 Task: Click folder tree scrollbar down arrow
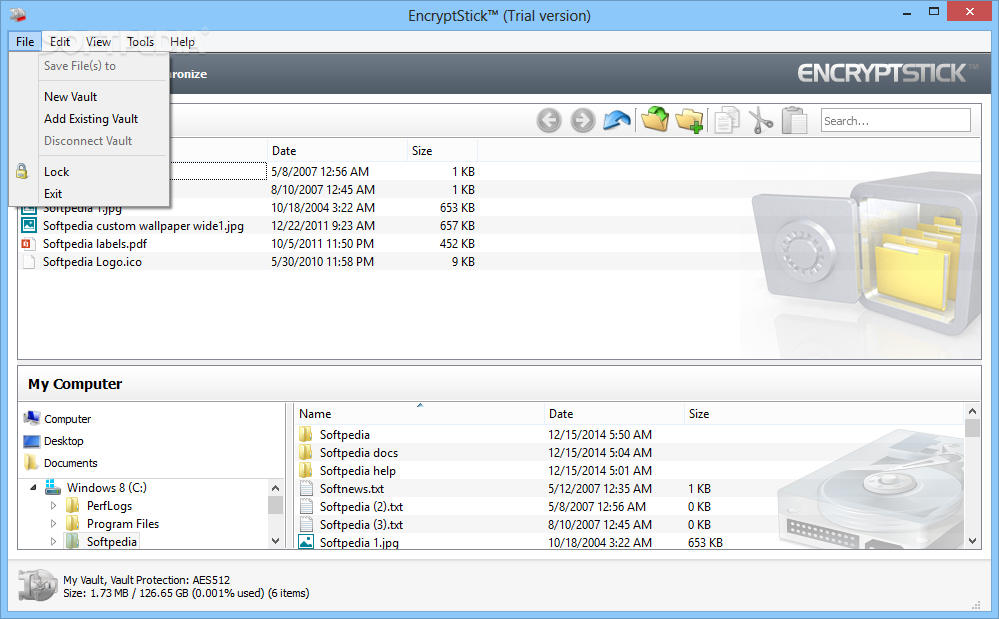275,541
